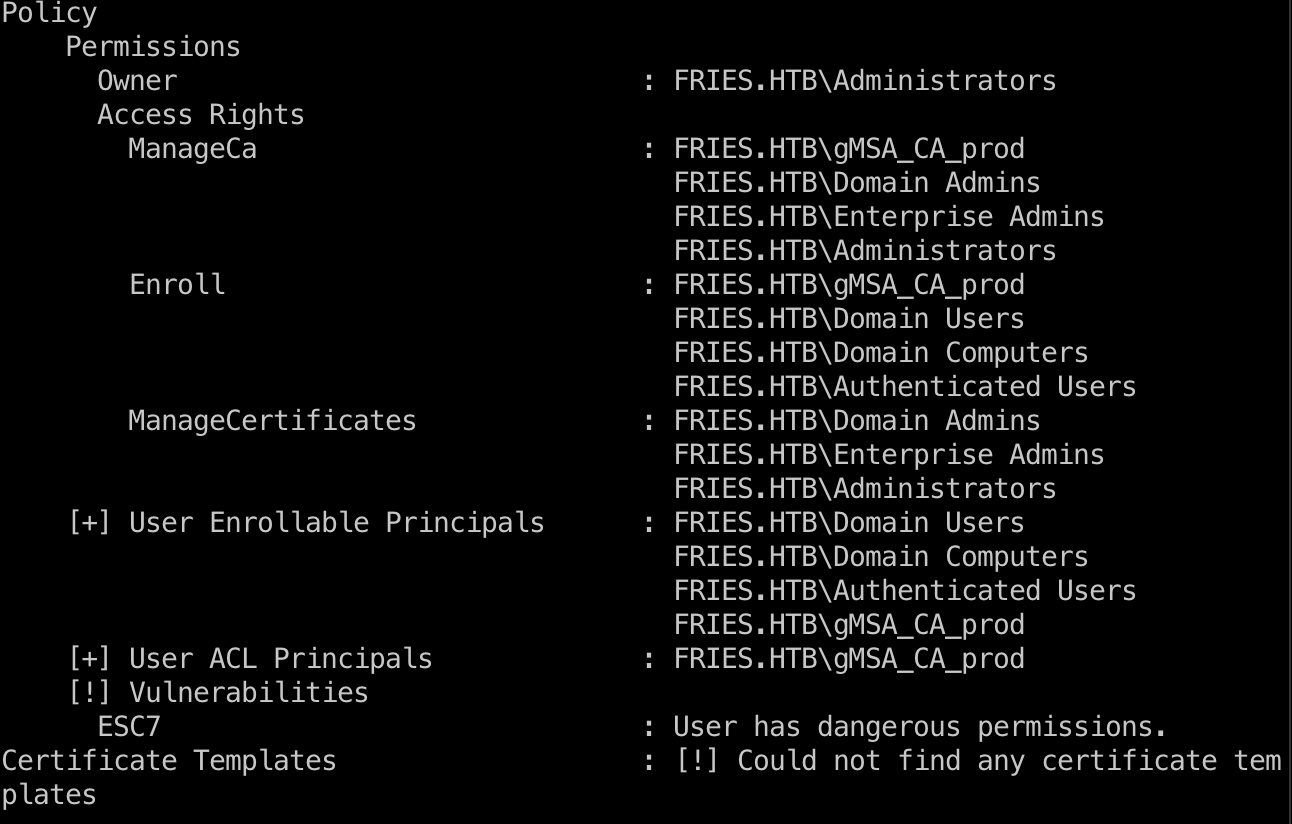Click the ESC7 vulnerability label
Screen dimensions: 1292x824
(x=128, y=726)
